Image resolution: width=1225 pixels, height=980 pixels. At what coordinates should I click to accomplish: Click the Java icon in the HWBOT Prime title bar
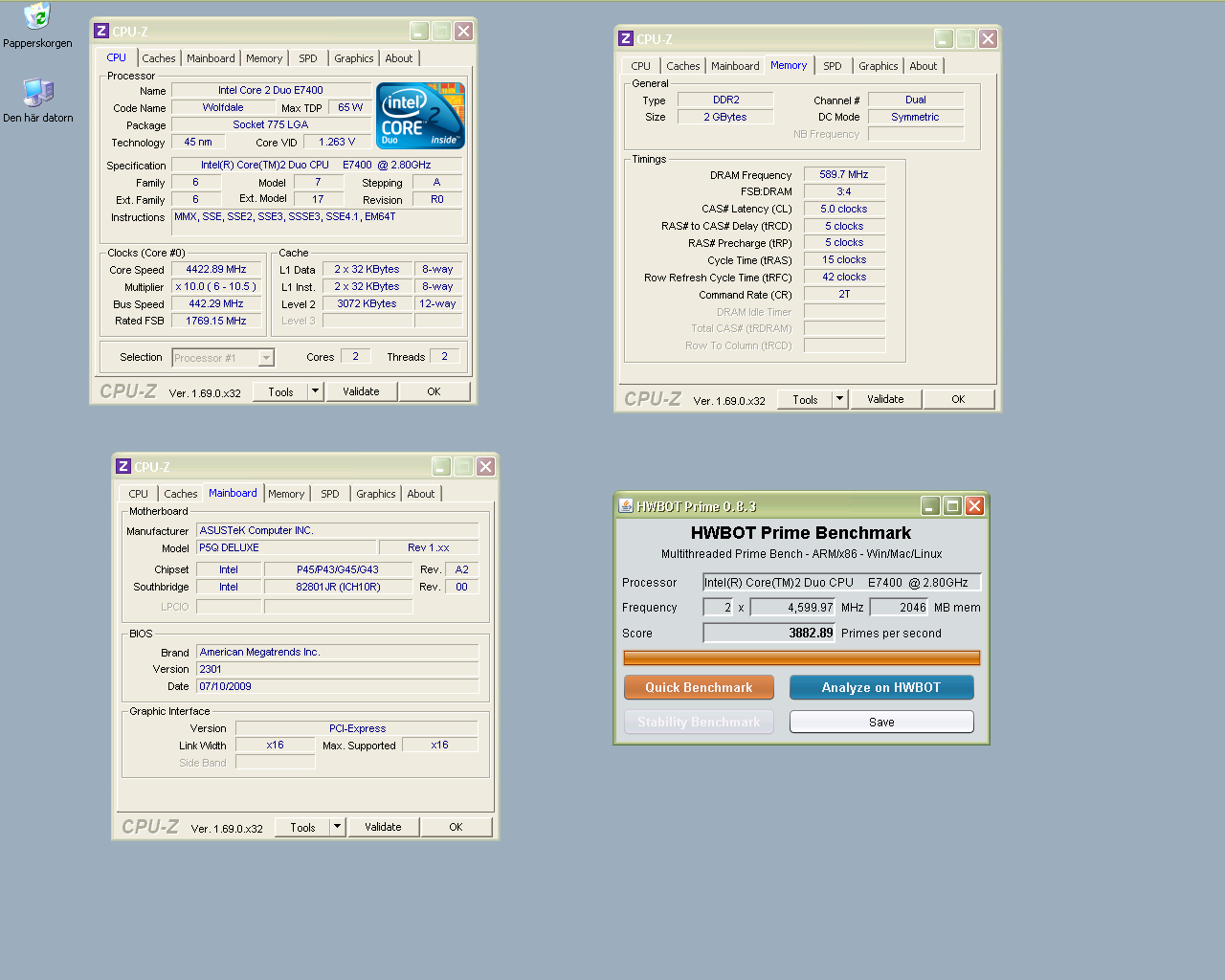(x=626, y=505)
